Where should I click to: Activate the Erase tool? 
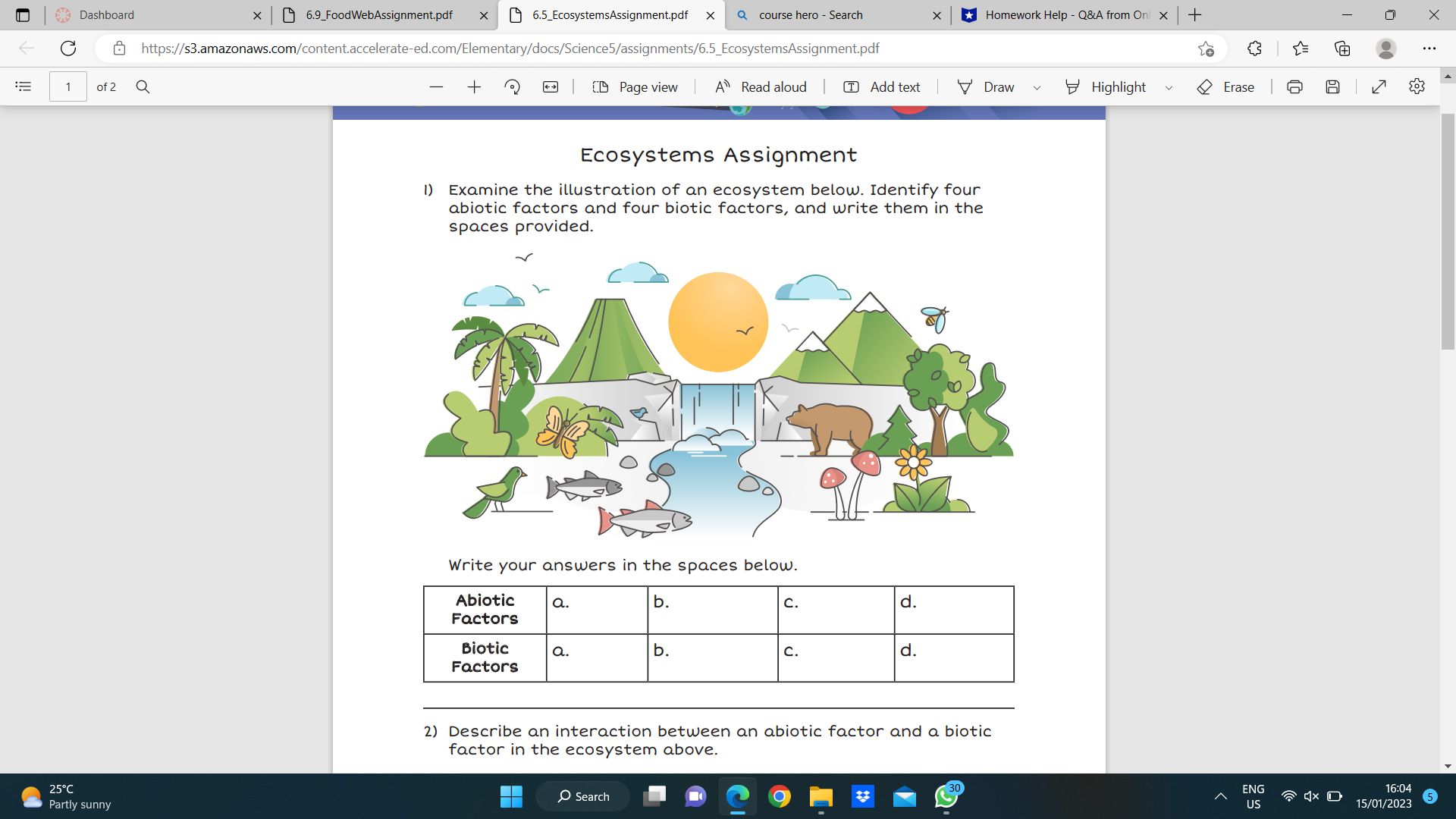point(1225,86)
